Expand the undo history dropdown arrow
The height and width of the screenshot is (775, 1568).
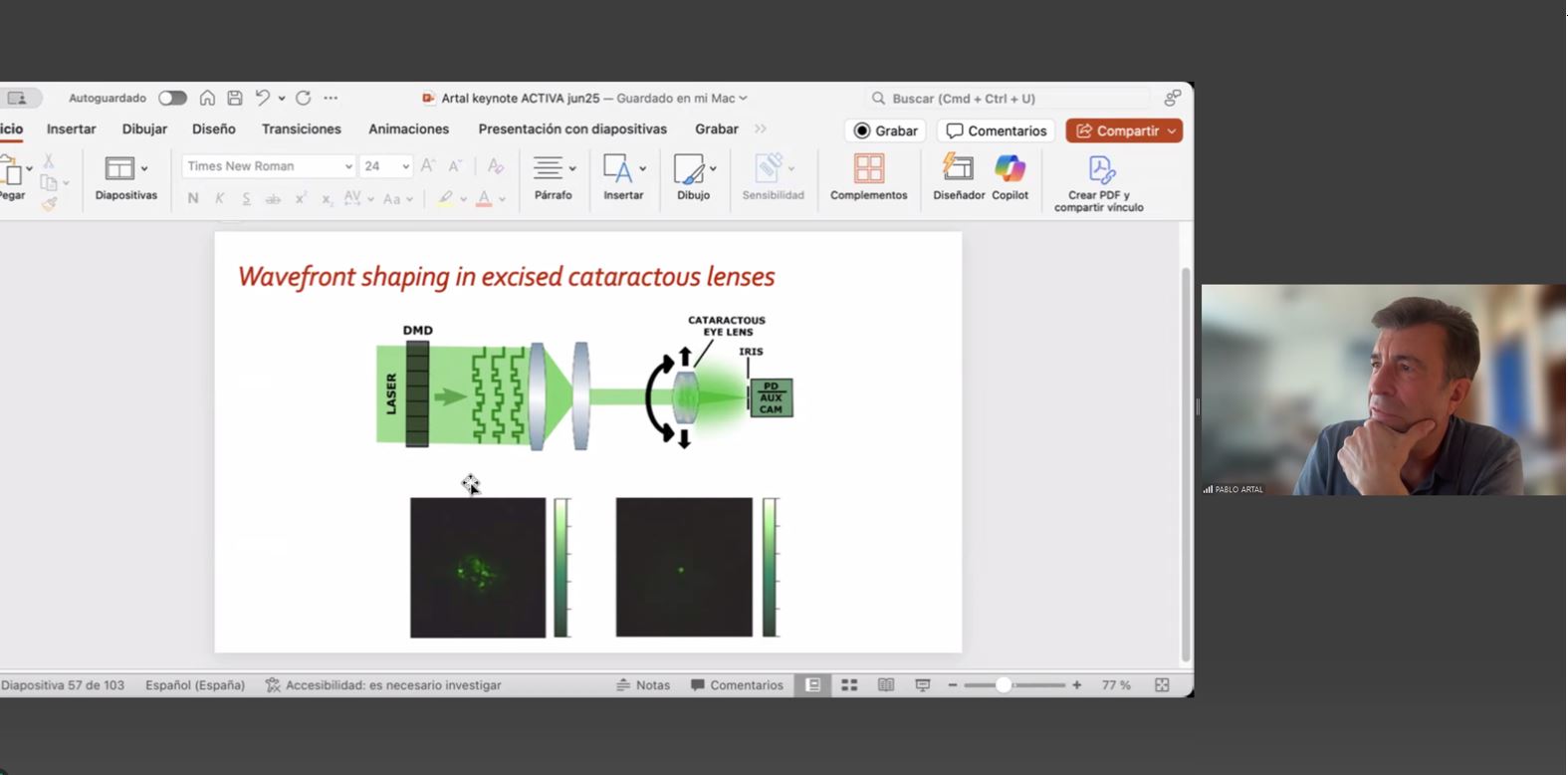(282, 98)
